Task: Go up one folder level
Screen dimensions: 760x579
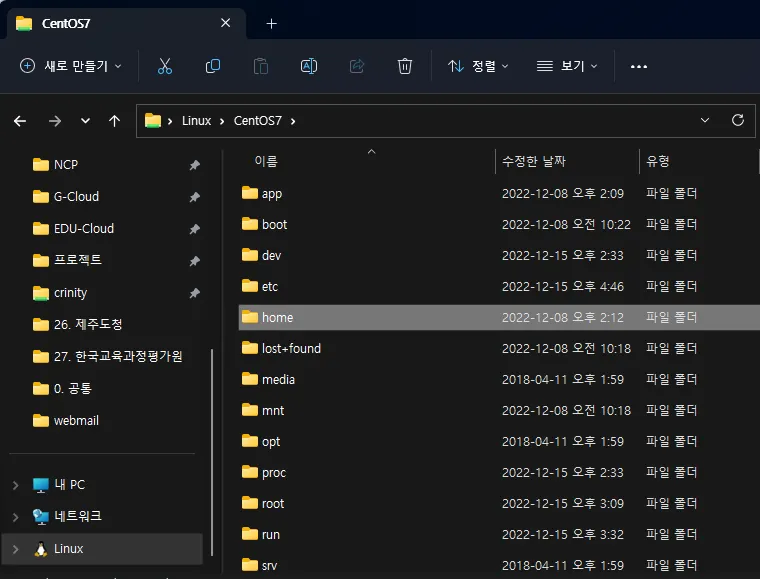Action: (x=114, y=121)
